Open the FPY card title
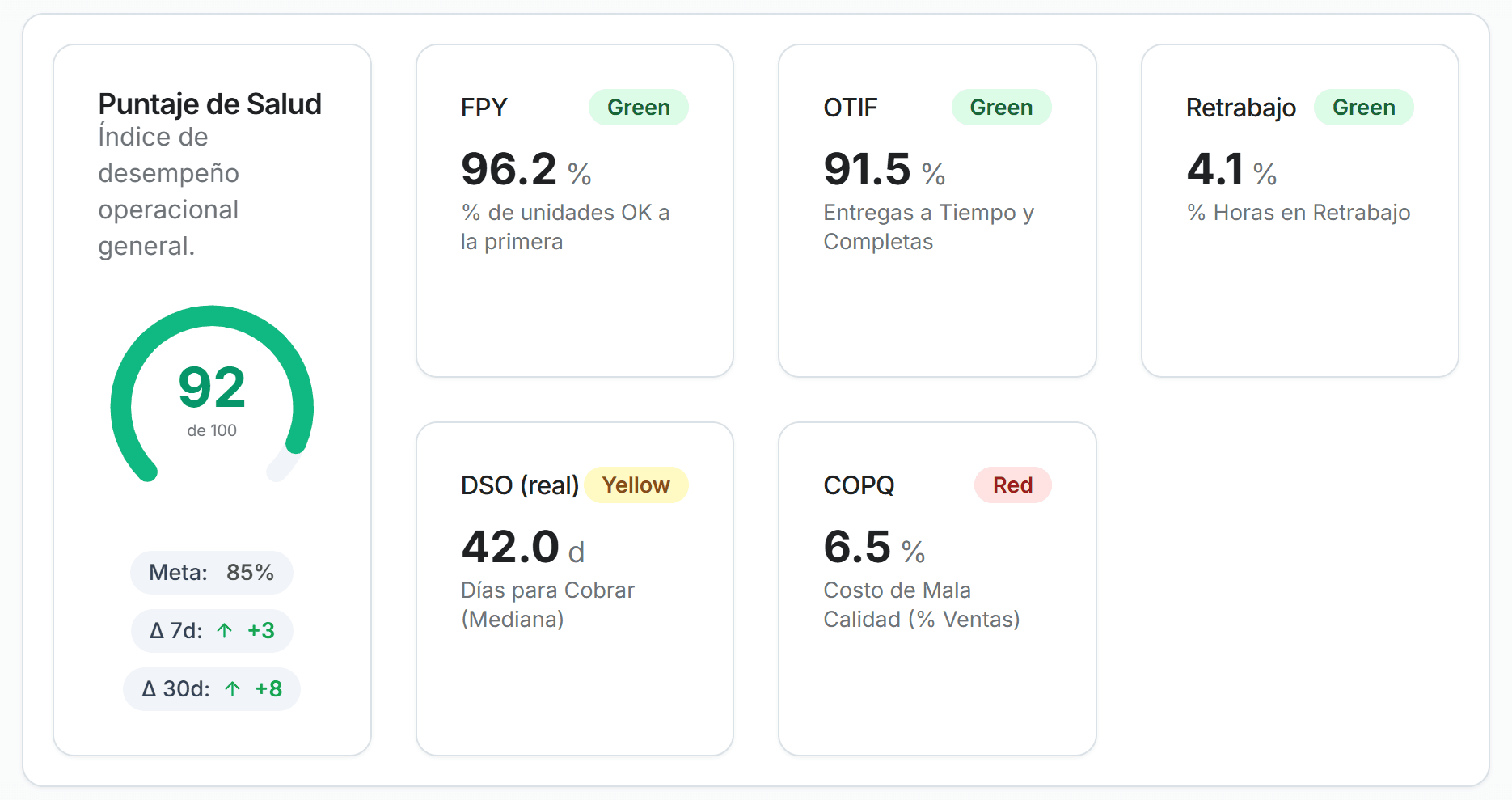Screen dimensions: 1512x800 click(x=484, y=108)
